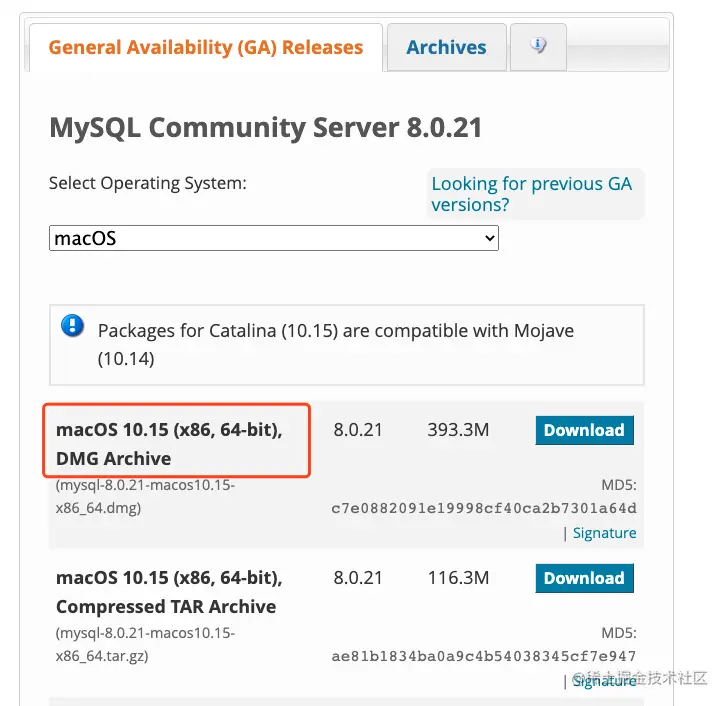This screenshot has width=727, height=706.
Task: Click the DMG MD5 hash c7e0882091e1…
Action: point(484,508)
